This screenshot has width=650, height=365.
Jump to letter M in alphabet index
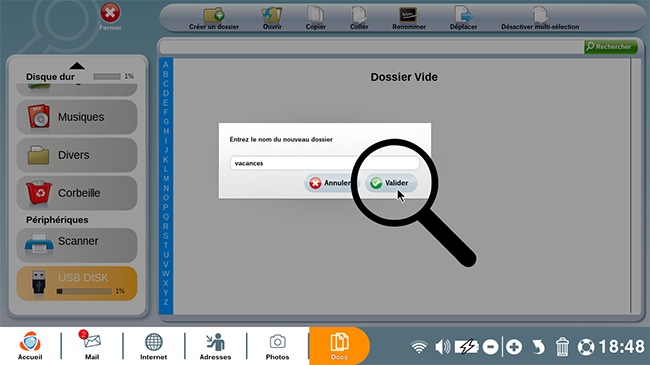pos(166,179)
